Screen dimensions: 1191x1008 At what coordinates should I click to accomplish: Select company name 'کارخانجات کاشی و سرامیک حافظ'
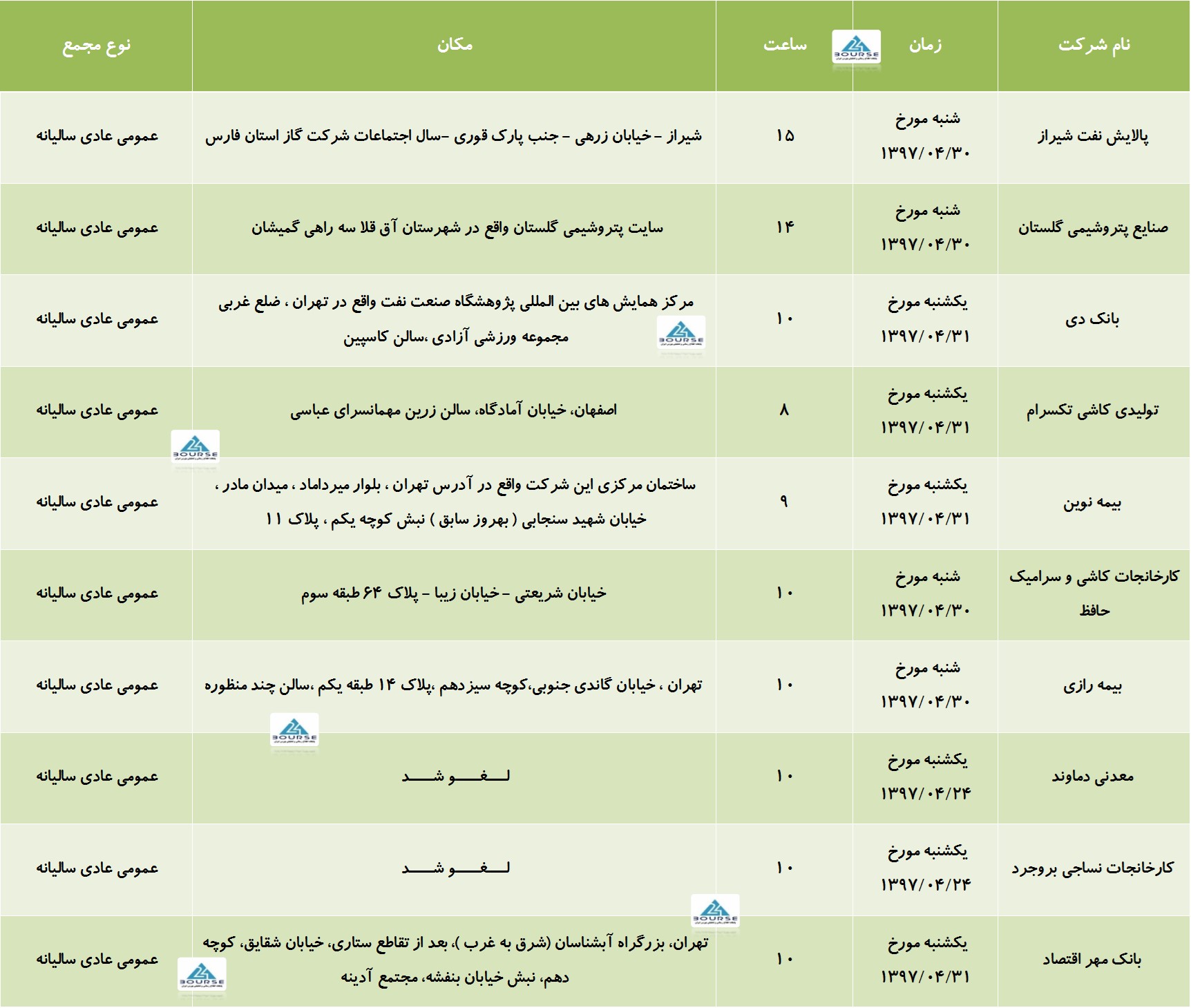pos(1094,593)
